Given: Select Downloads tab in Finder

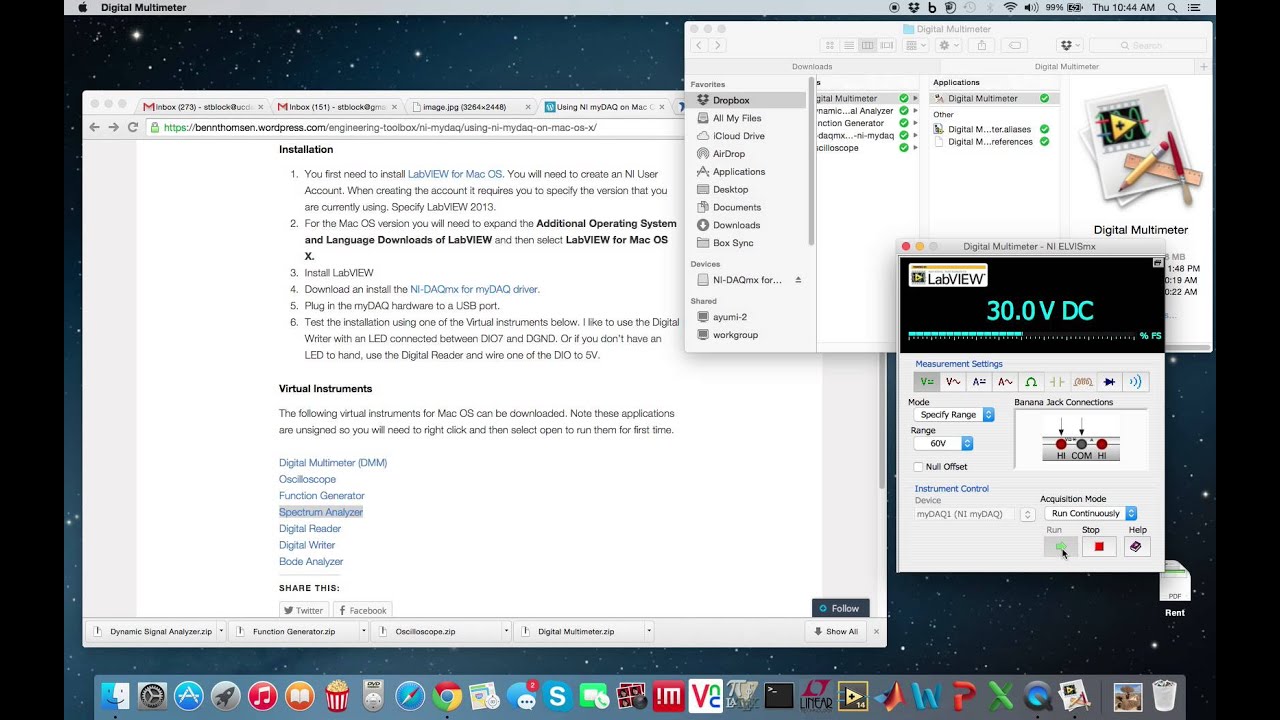Looking at the screenshot, I should (x=812, y=66).
